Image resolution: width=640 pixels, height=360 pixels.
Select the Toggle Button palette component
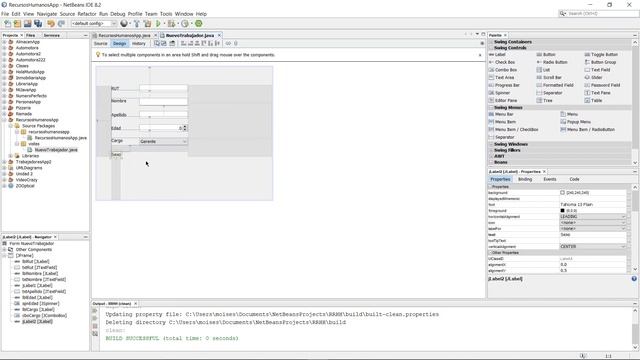pos(601,54)
